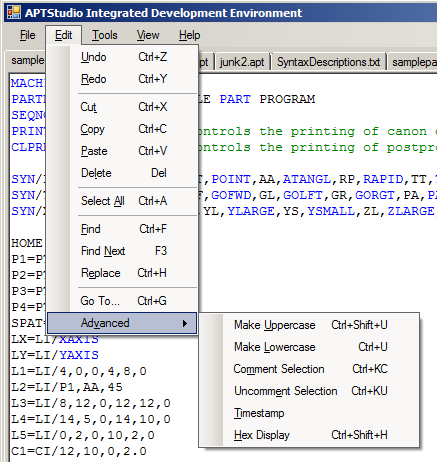Screen dimensions: 437x462
Task: Open Replace from the Edit menu
Action: click(x=123, y=273)
